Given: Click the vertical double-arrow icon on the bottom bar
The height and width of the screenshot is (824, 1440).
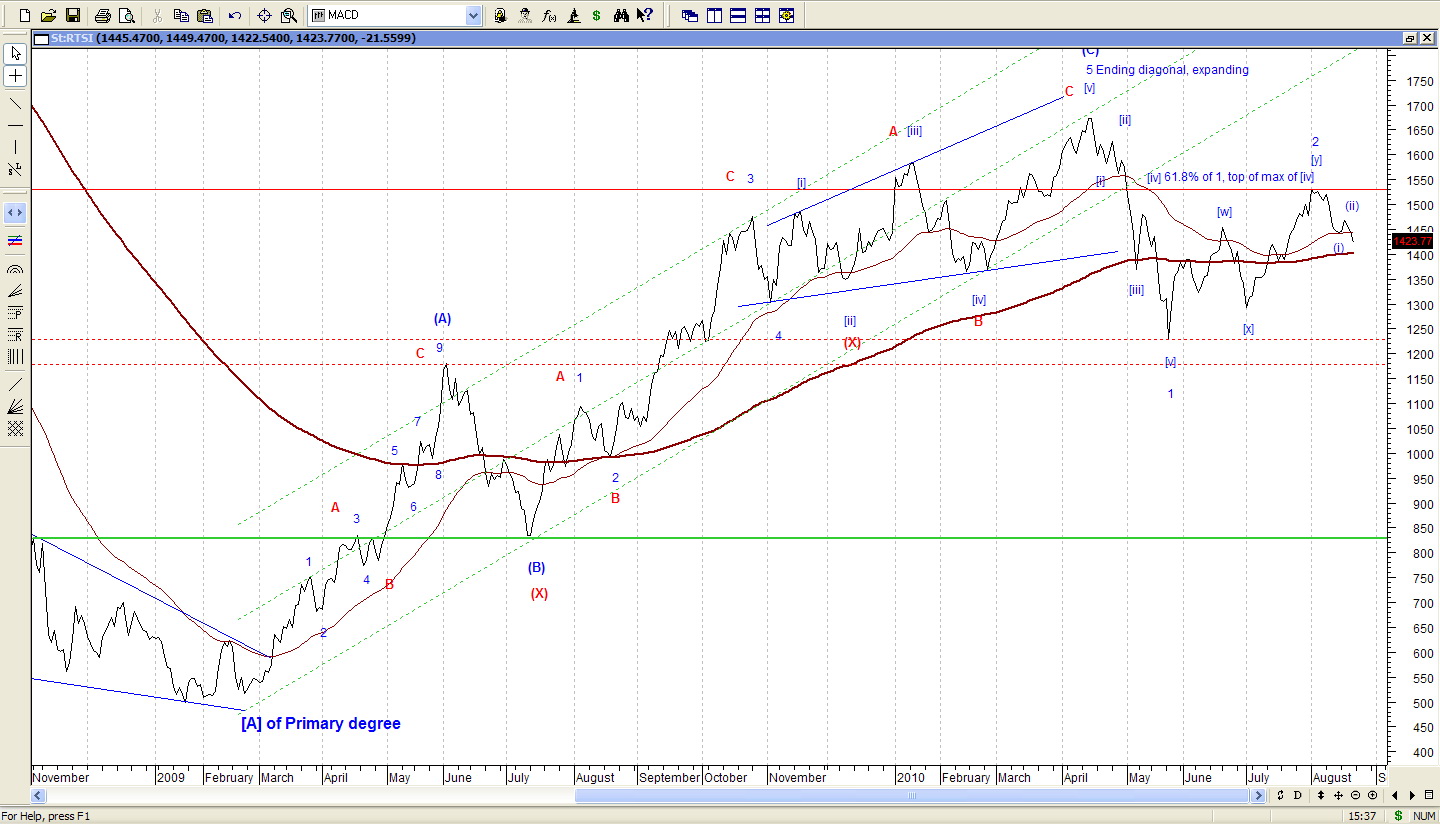Looking at the screenshot, I should (1322, 795).
